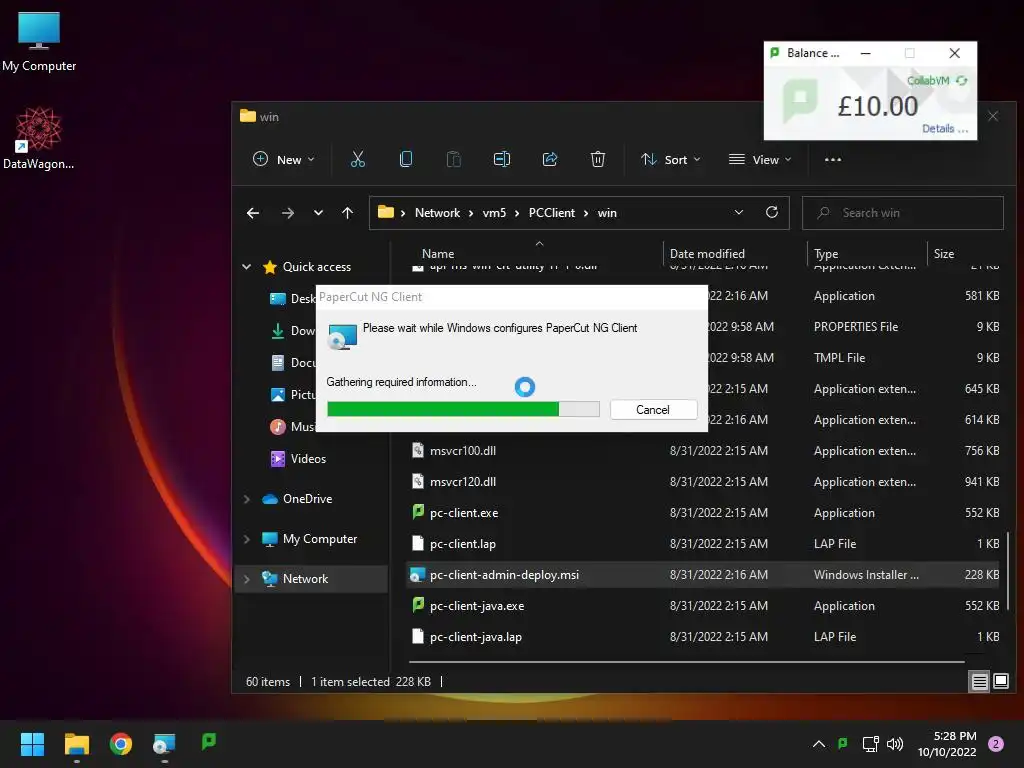This screenshot has width=1024, height=768.
Task: Switch to large thumbnails view icon
Action: coord(1000,681)
